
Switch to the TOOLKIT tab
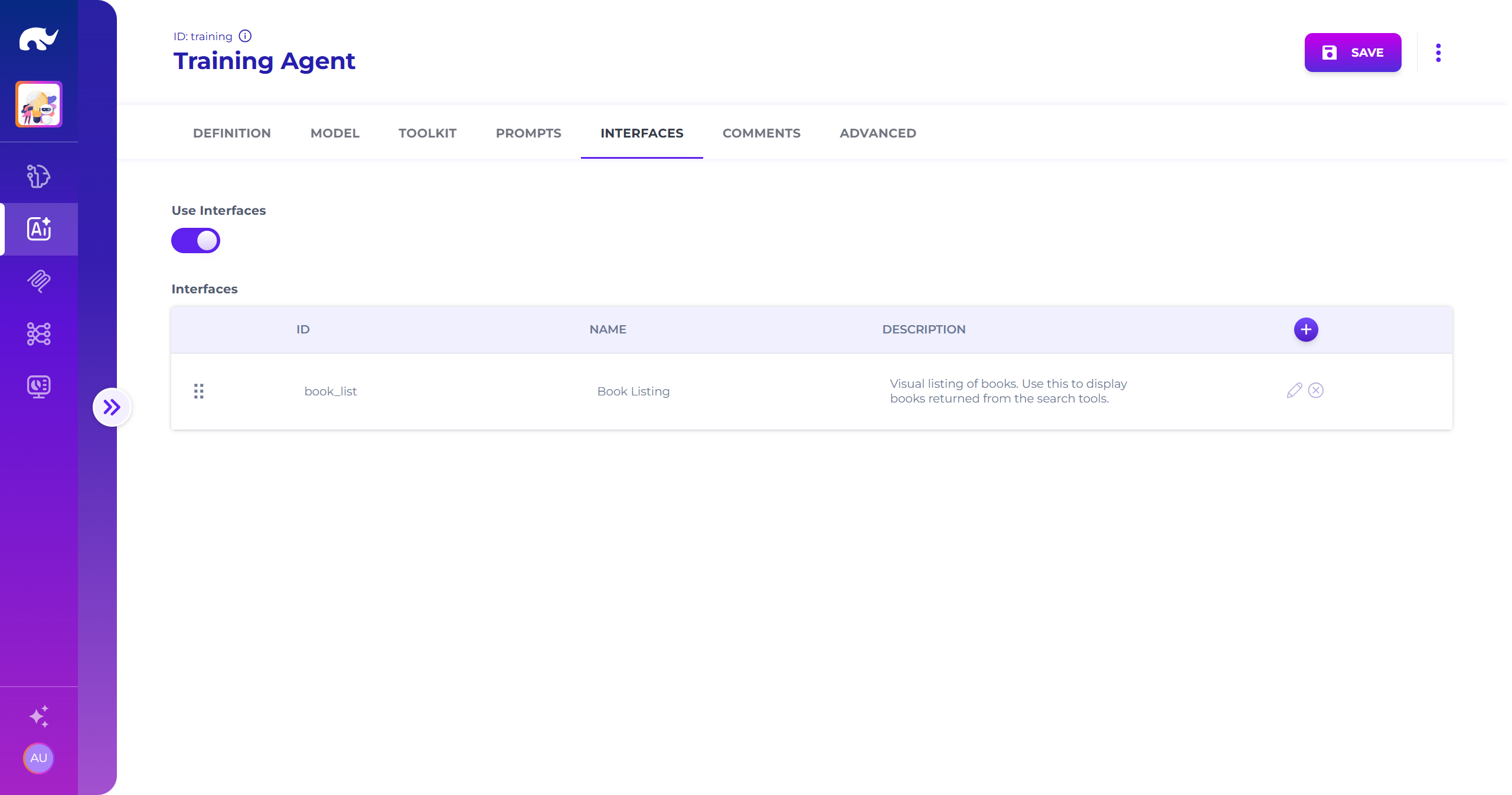427,133
